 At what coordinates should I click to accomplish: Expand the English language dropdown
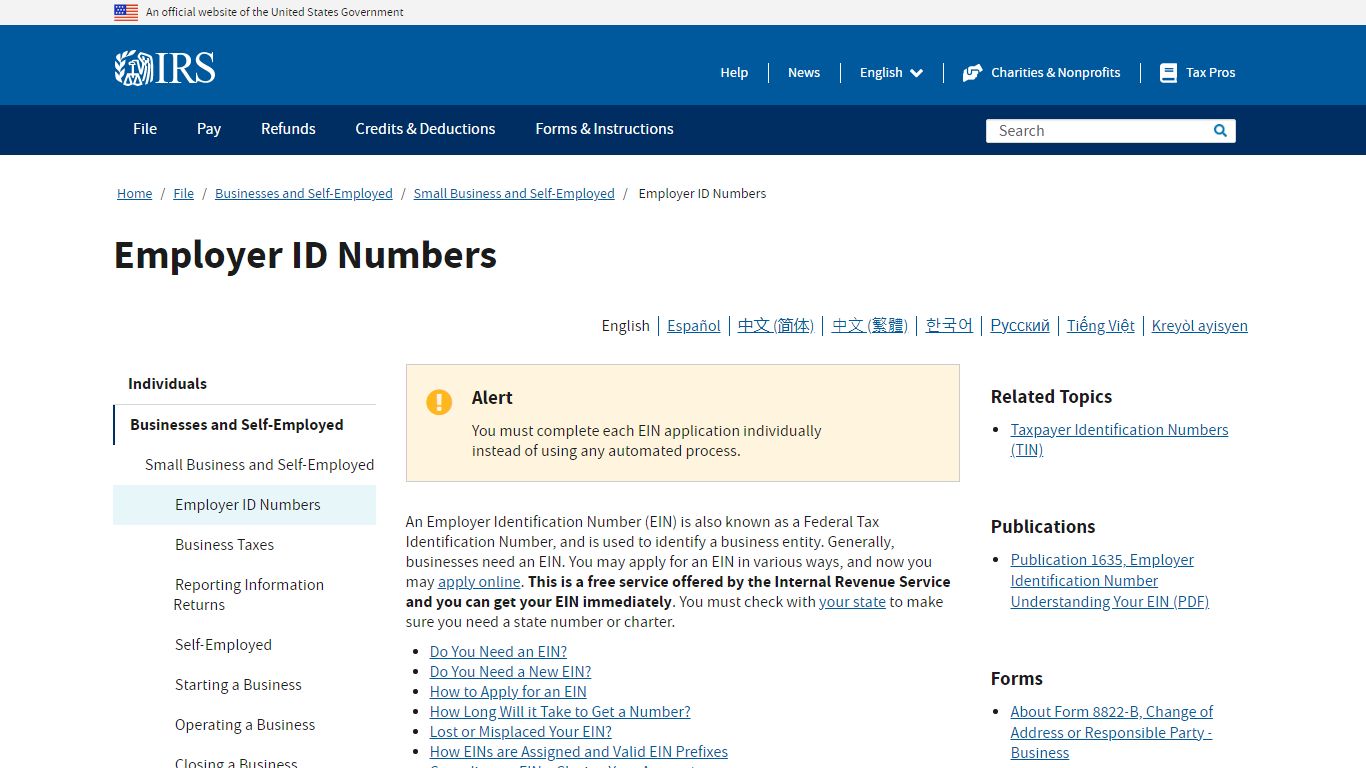tap(891, 73)
